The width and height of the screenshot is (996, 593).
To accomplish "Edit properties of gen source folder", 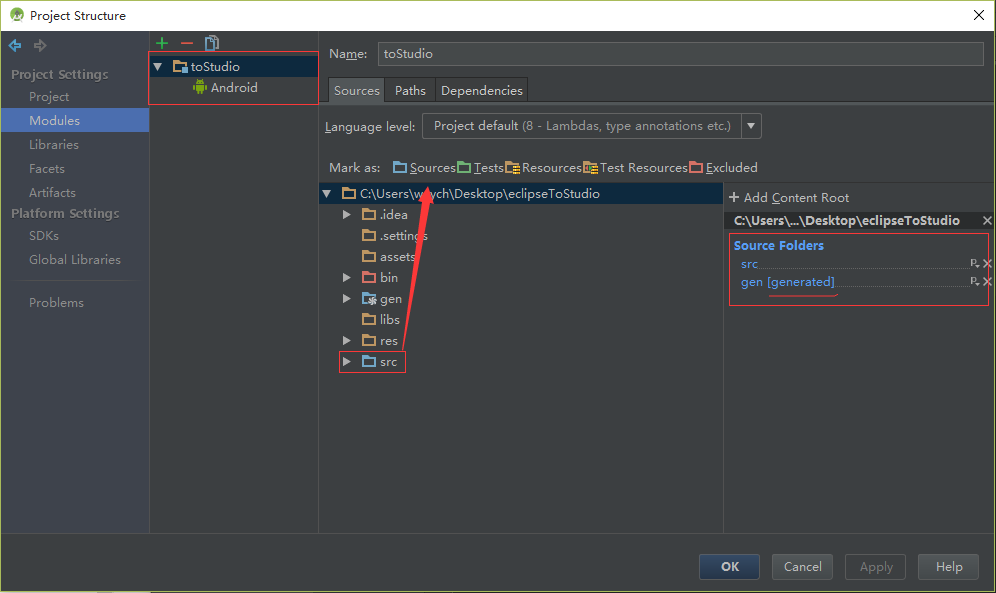I will (974, 281).
